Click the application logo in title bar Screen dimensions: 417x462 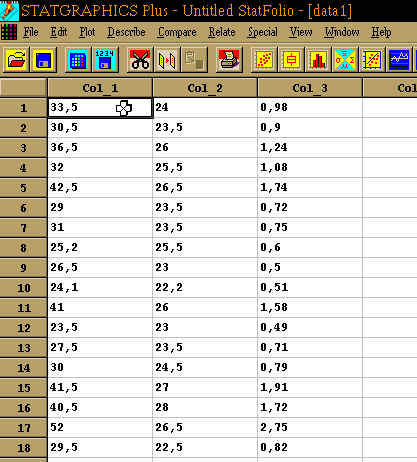[9, 11]
